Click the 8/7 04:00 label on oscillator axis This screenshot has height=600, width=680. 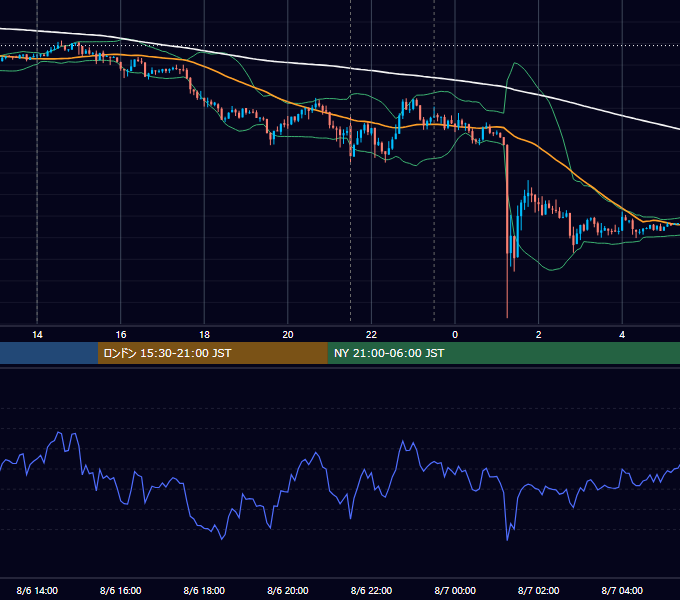pos(622,590)
